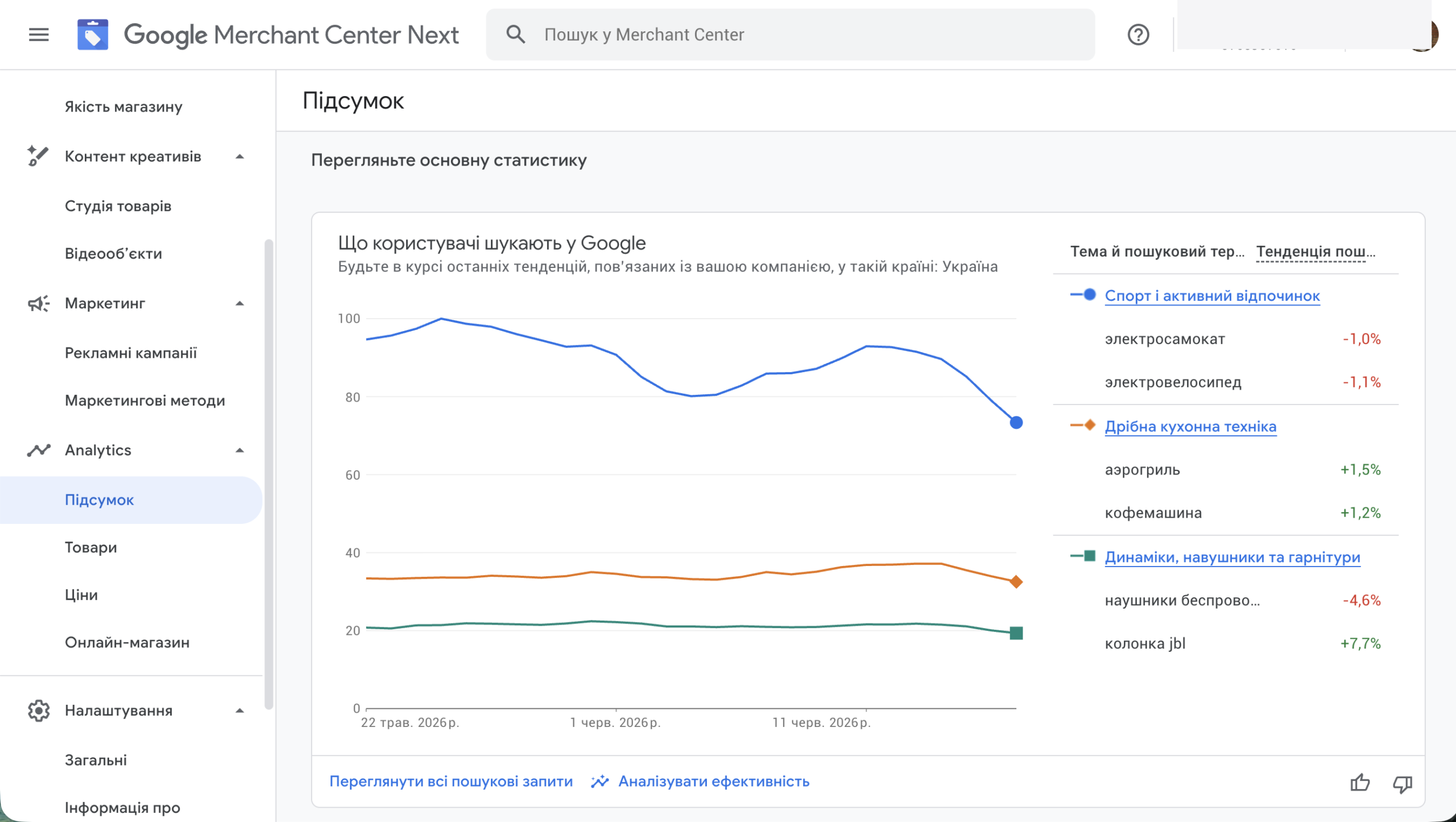This screenshot has height=822, width=1456.
Task: Click Переглянути всі пошукові запити link
Action: tap(451, 782)
